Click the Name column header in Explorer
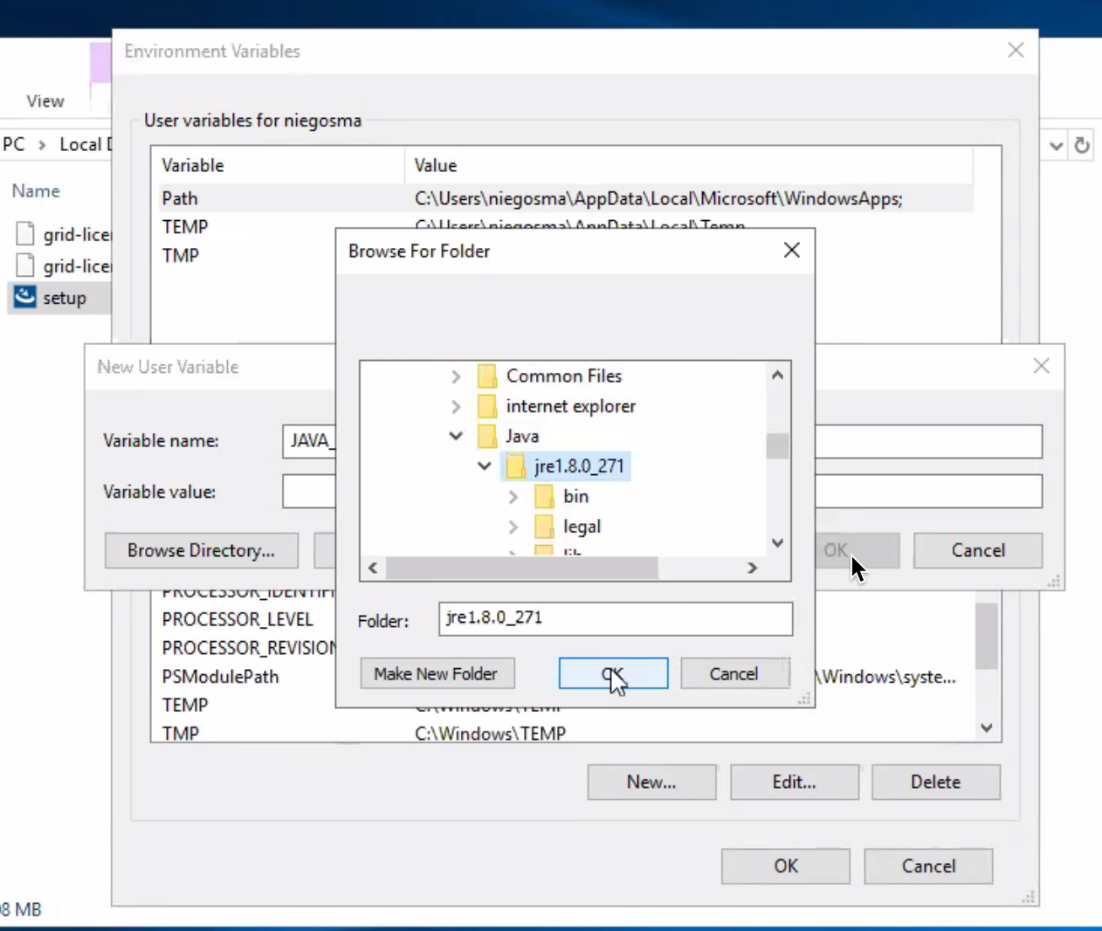1102x931 pixels. [36, 191]
